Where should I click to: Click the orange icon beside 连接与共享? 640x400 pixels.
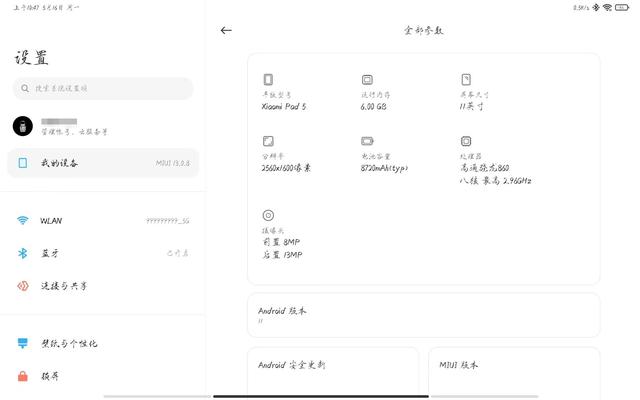pyautogui.click(x=23, y=286)
